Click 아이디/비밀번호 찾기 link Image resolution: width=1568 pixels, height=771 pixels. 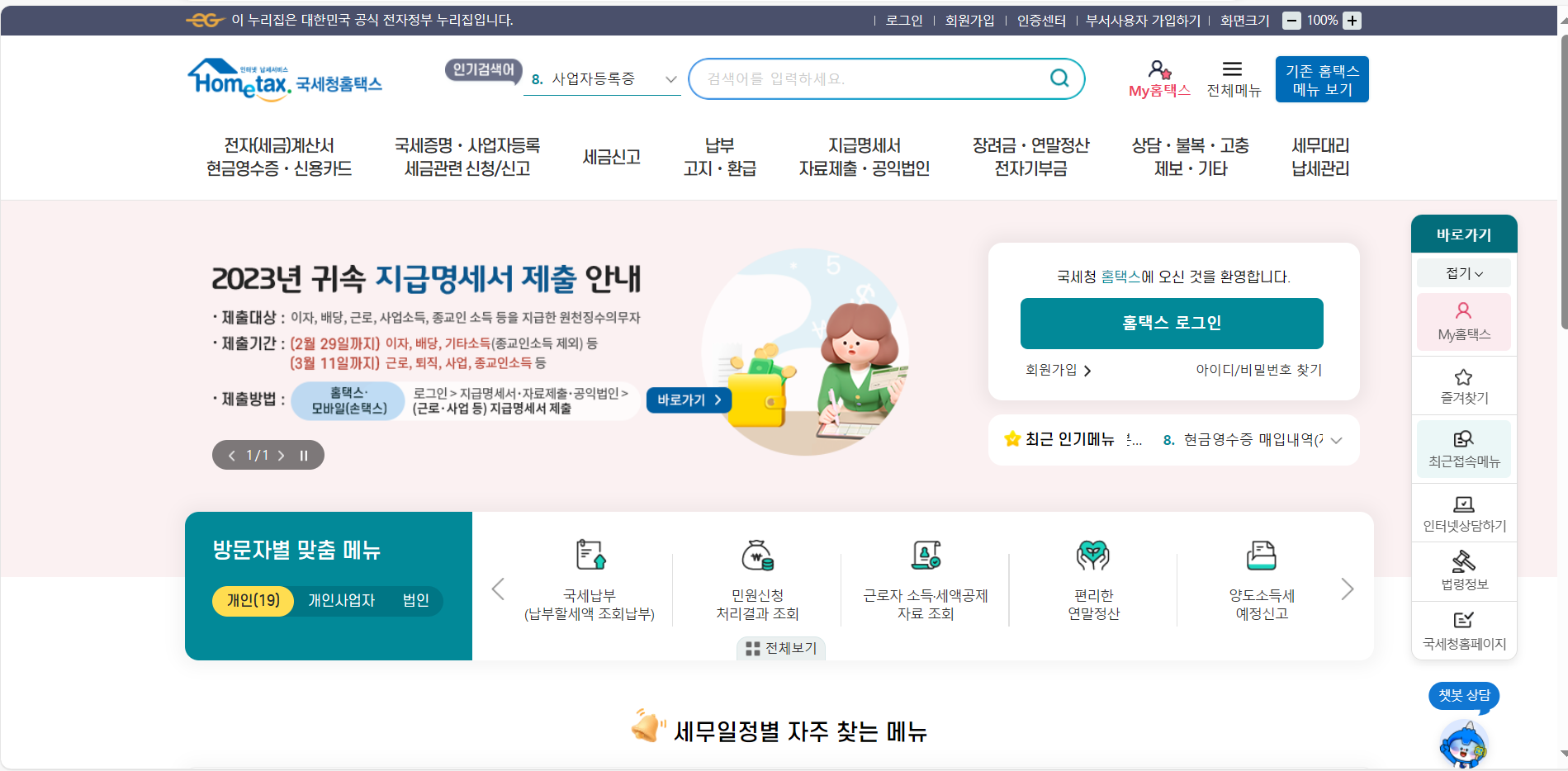pyautogui.click(x=1258, y=370)
